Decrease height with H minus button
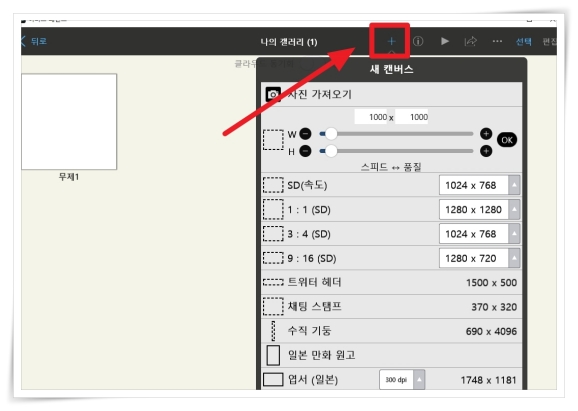This screenshot has width=578, height=411. click(305, 151)
